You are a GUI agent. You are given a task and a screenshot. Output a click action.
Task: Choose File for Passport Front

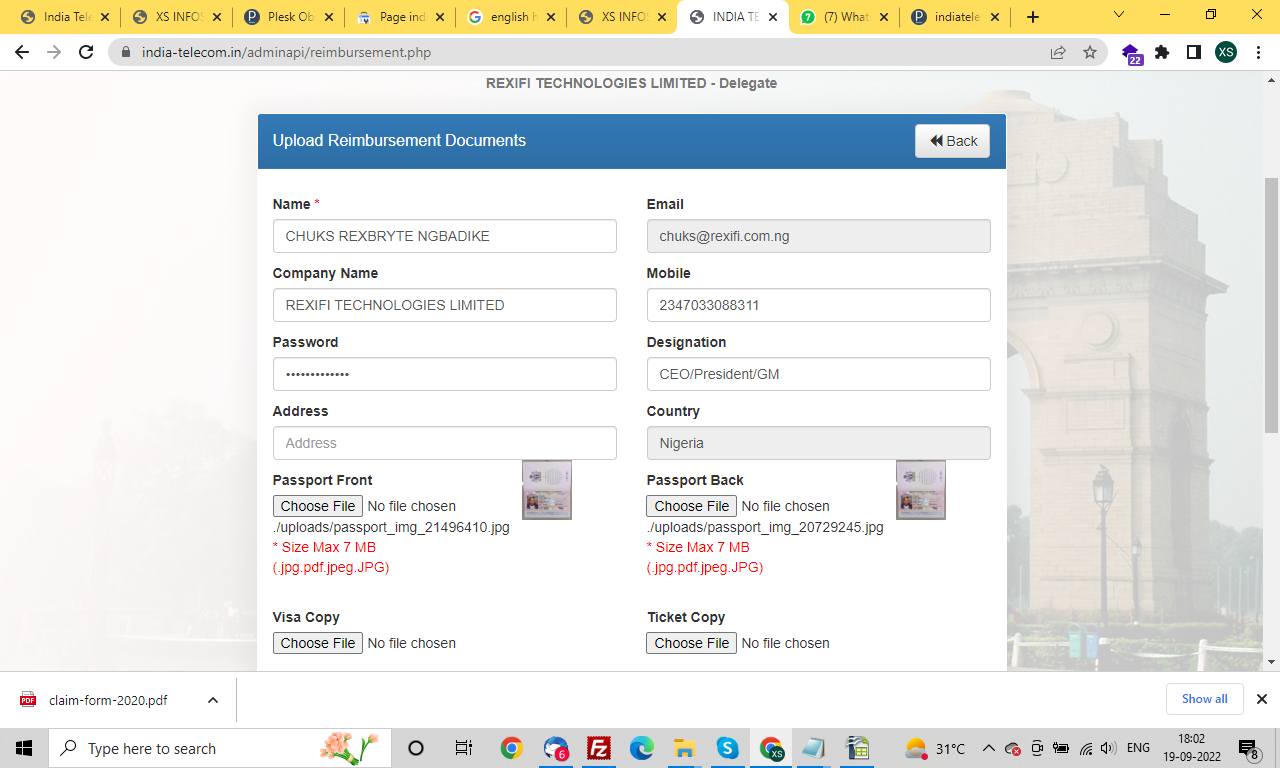(318, 506)
